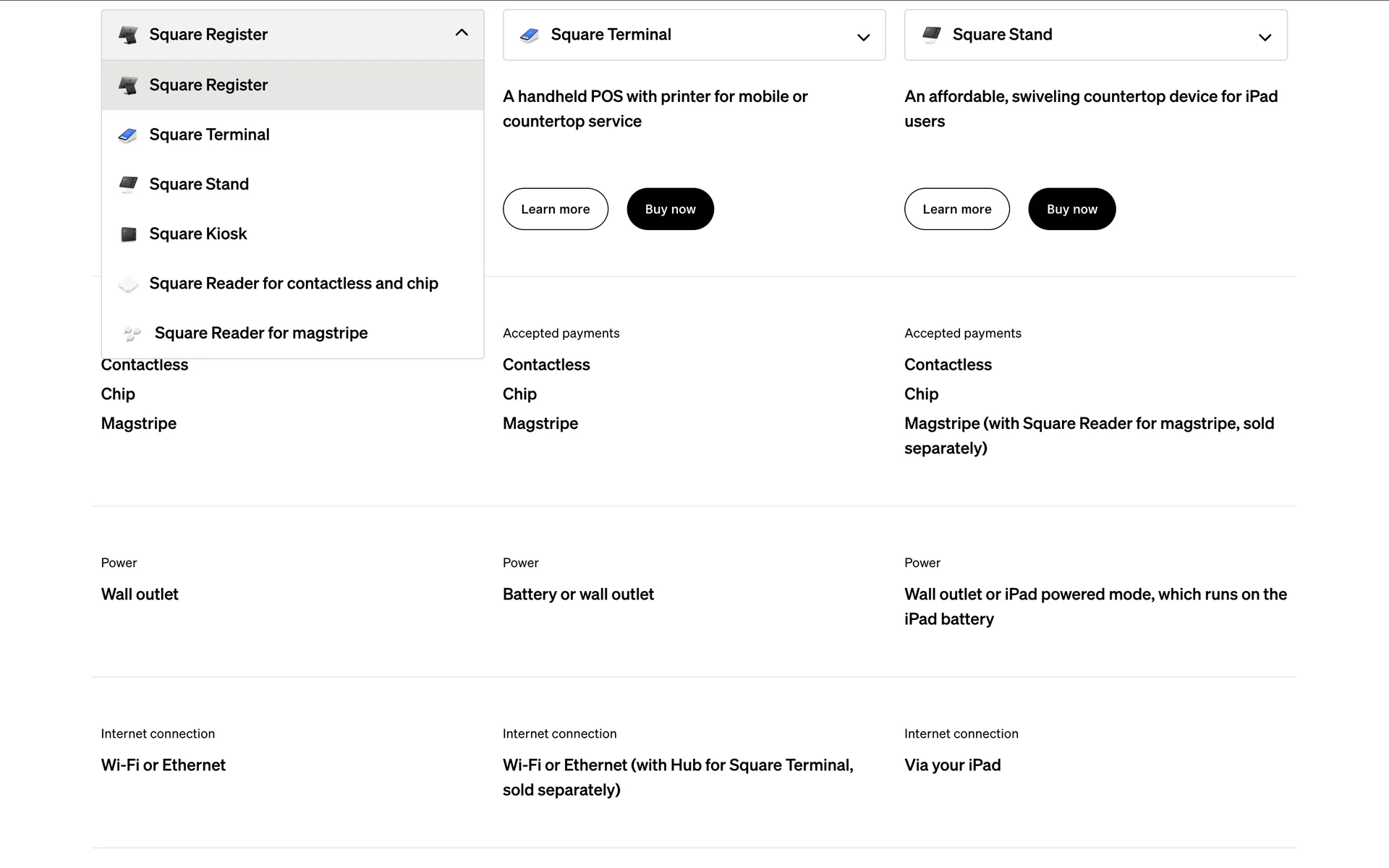The image size is (1389, 868).
Task: Click the contactless and chip reader icon
Action: pyautogui.click(x=128, y=284)
